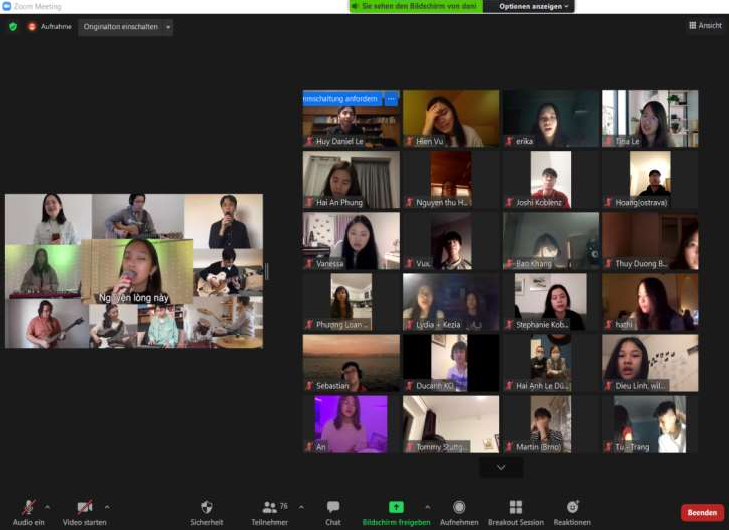Open the Reaktionen smiley icon
The height and width of the screenshot is (530, 729).
click(572, 507)
